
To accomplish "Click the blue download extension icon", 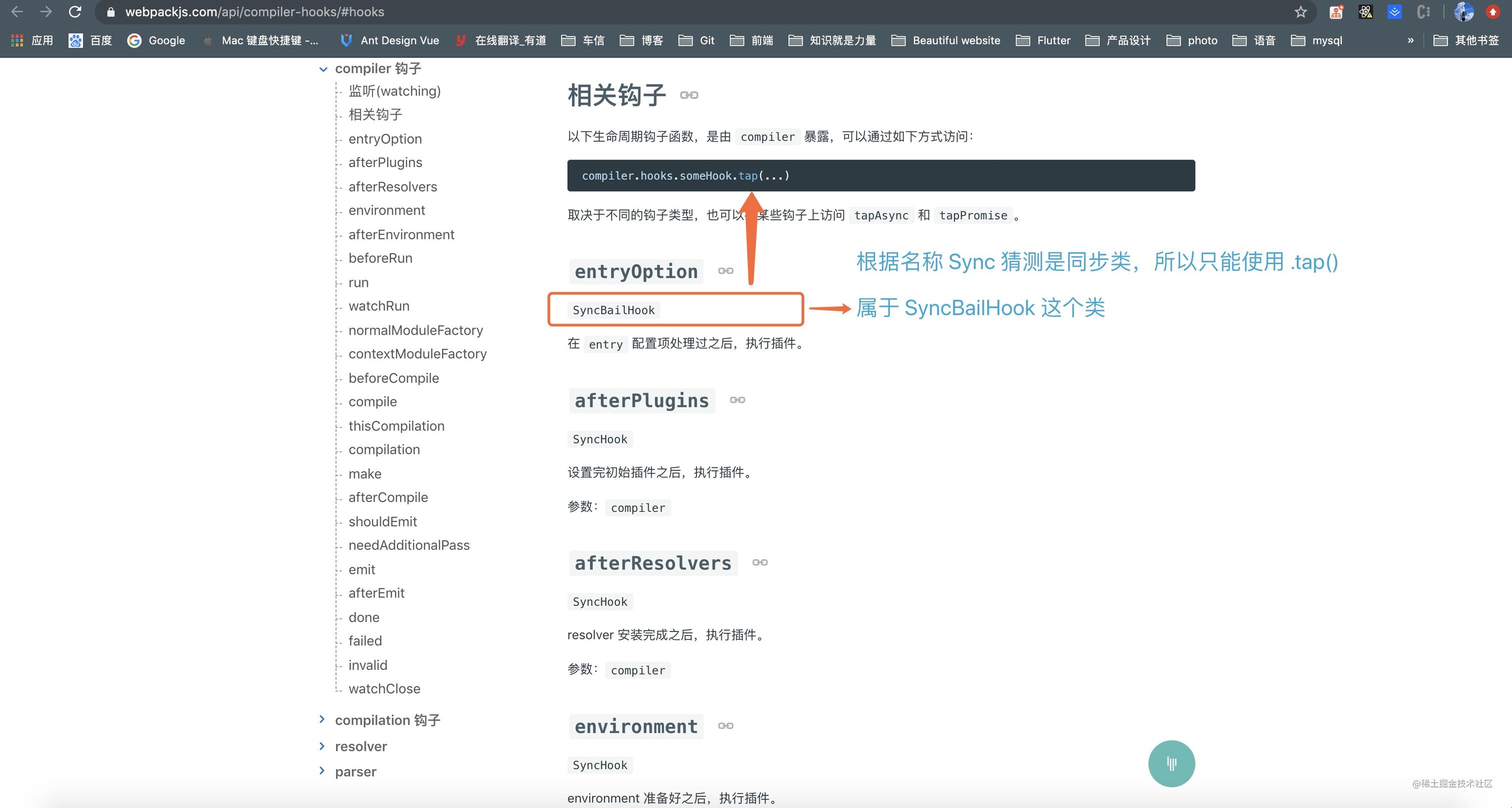I will (1394, 12).
